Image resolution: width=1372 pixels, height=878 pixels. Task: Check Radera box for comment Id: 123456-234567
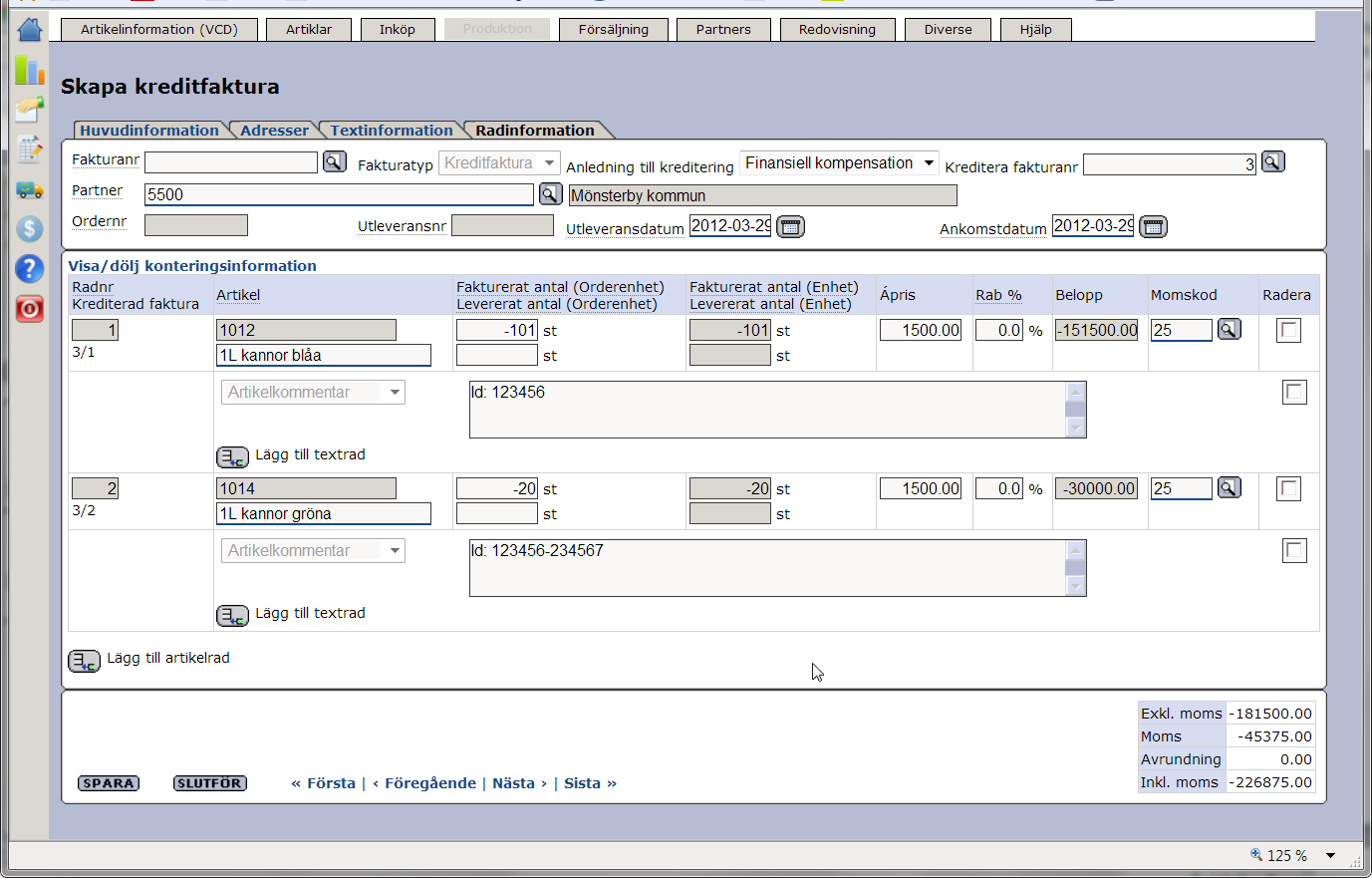click(x=1294, y=550)
